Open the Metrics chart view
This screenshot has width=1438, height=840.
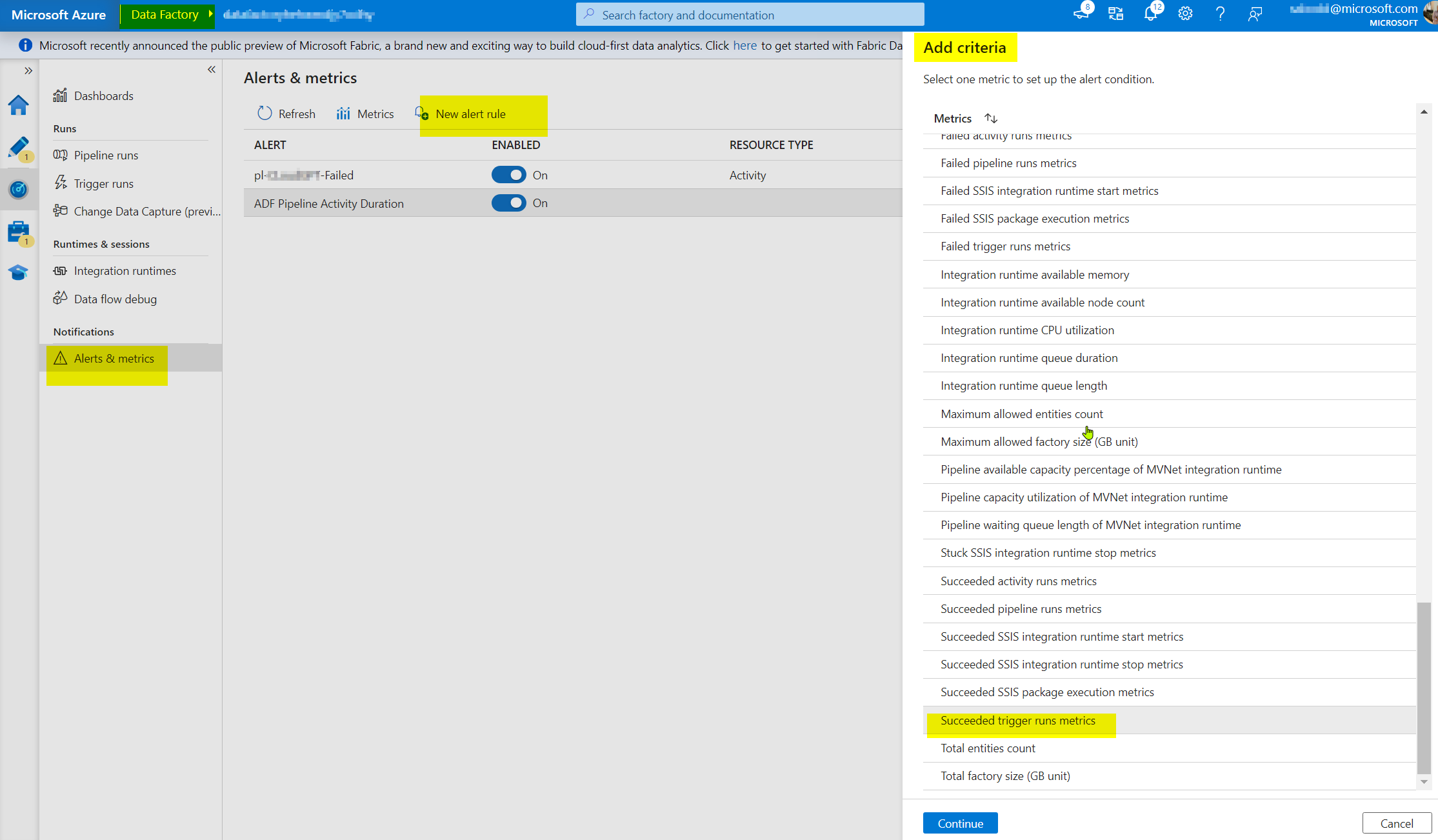tap(364, 113)
